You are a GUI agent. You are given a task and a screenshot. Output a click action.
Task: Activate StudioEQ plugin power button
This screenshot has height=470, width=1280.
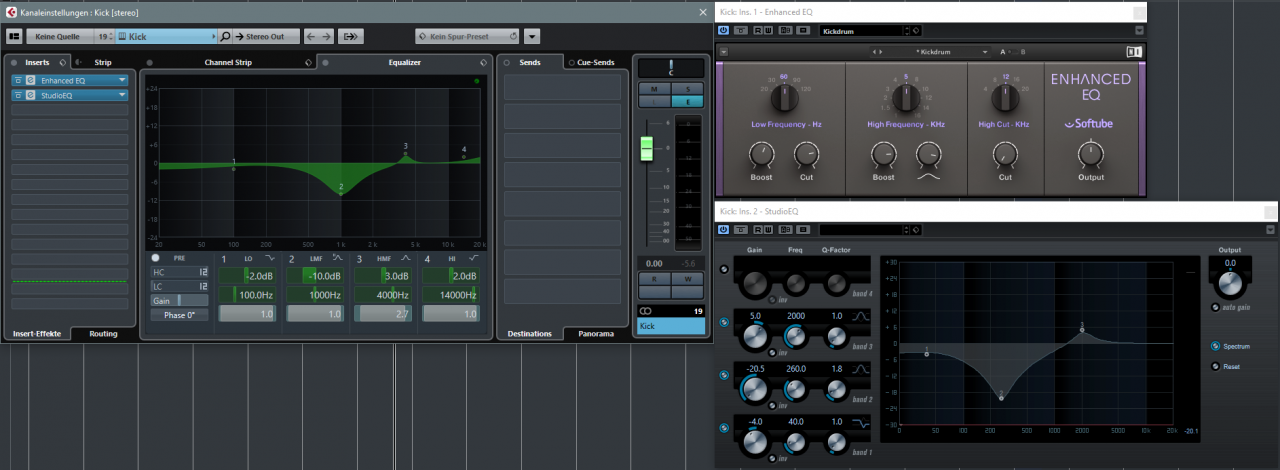[724, 230]
